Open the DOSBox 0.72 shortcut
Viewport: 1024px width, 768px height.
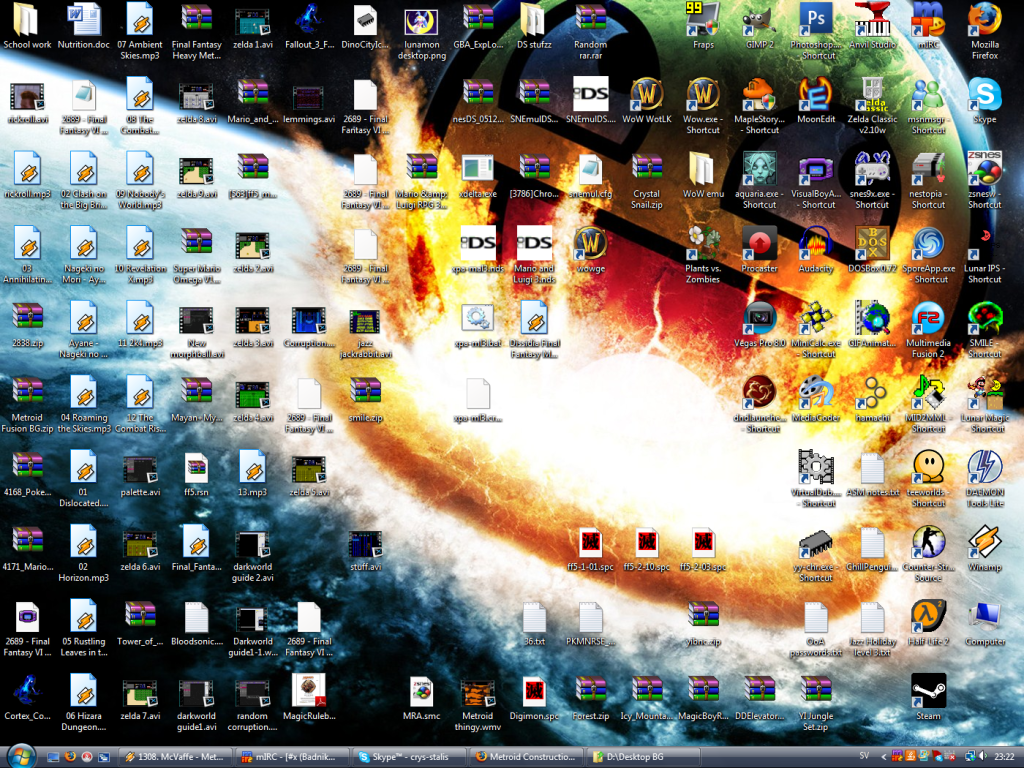click(x=872, y=245)
